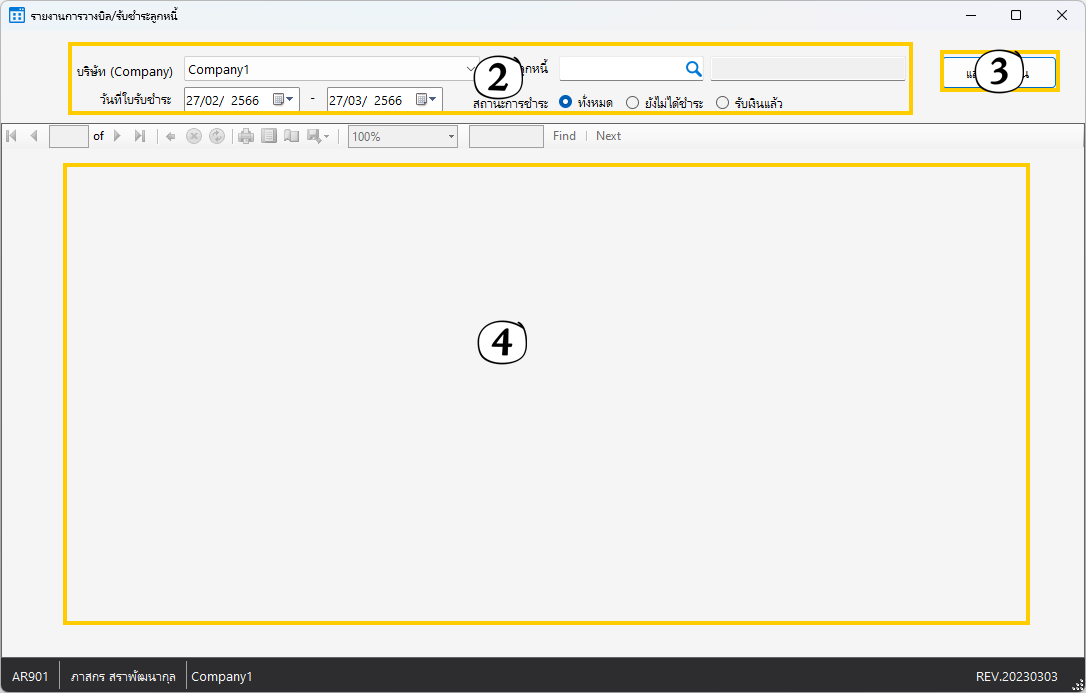Choose the รับเงินแล้ว radio option

pos(722,102)
